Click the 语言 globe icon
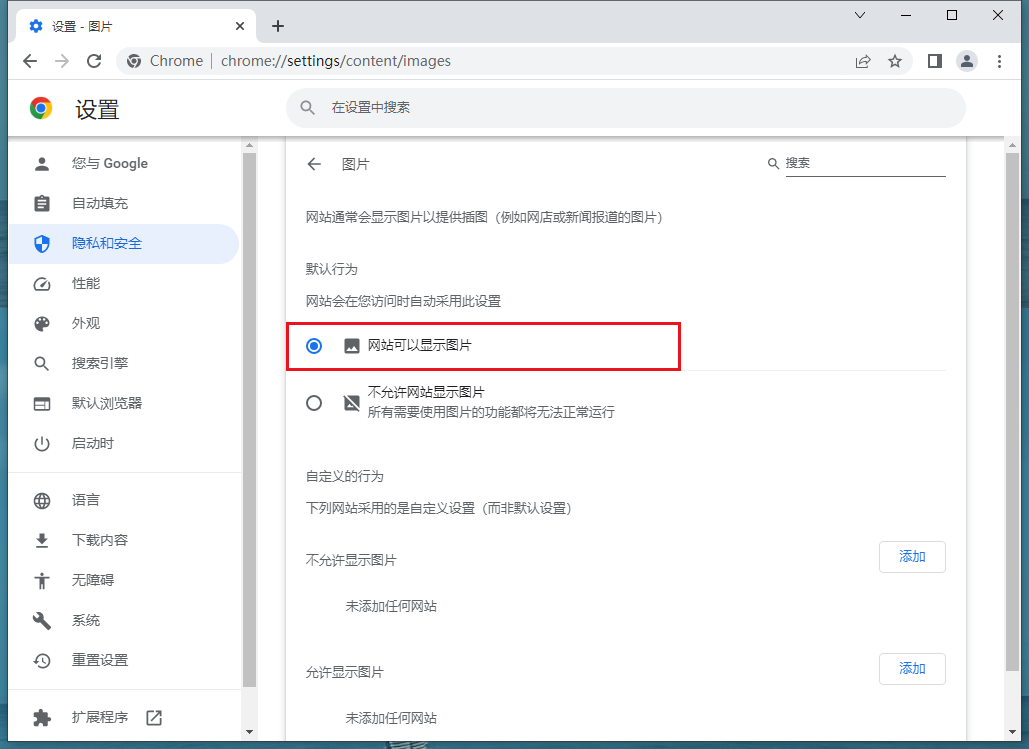 tap(42, 501)
